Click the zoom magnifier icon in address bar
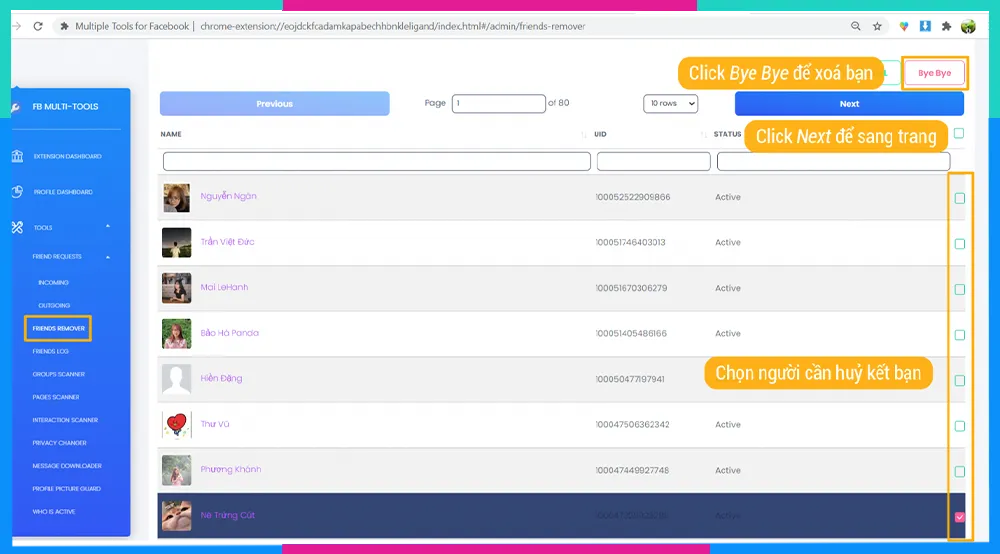 pos(856,26)
